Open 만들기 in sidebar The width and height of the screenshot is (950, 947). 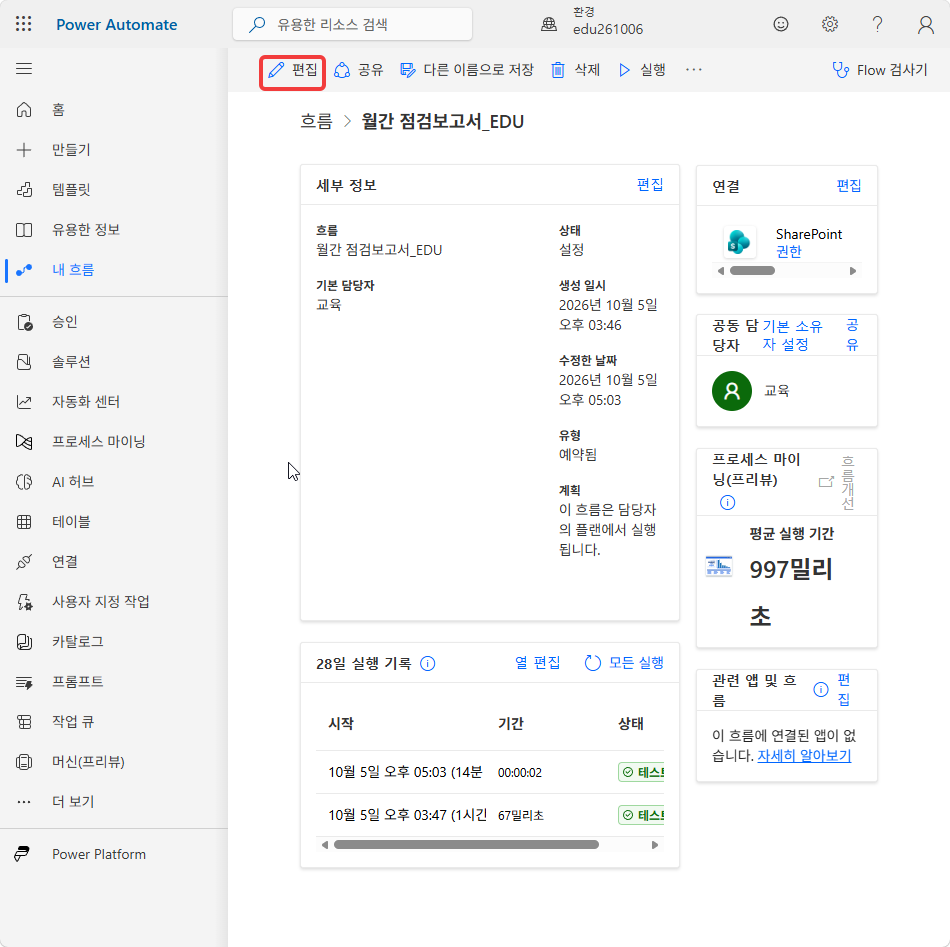71,150
